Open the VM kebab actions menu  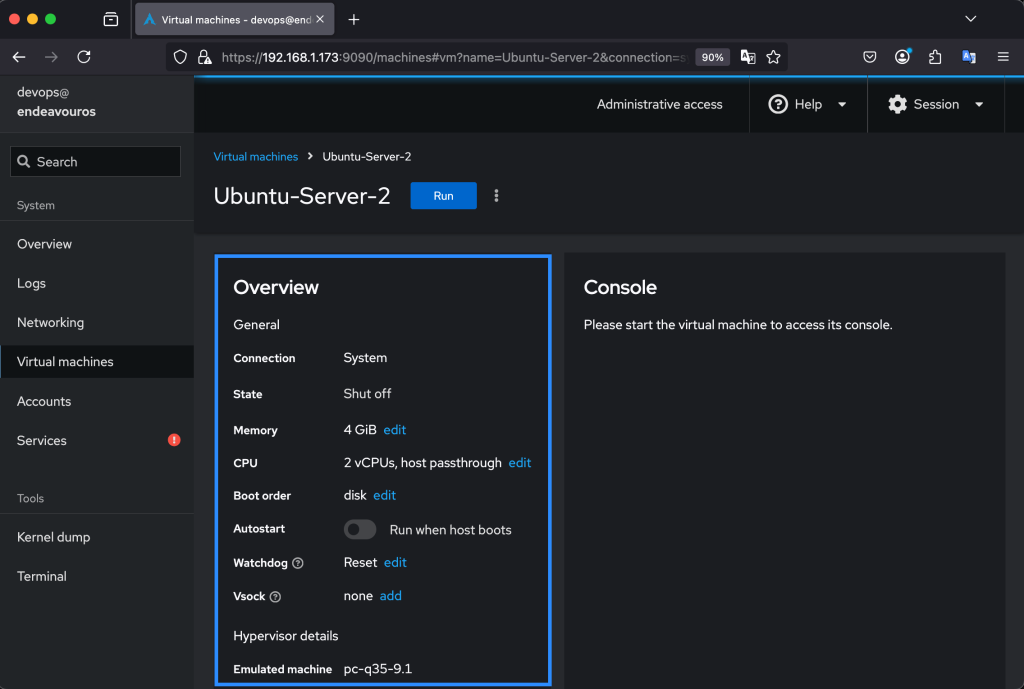[496, 196]
